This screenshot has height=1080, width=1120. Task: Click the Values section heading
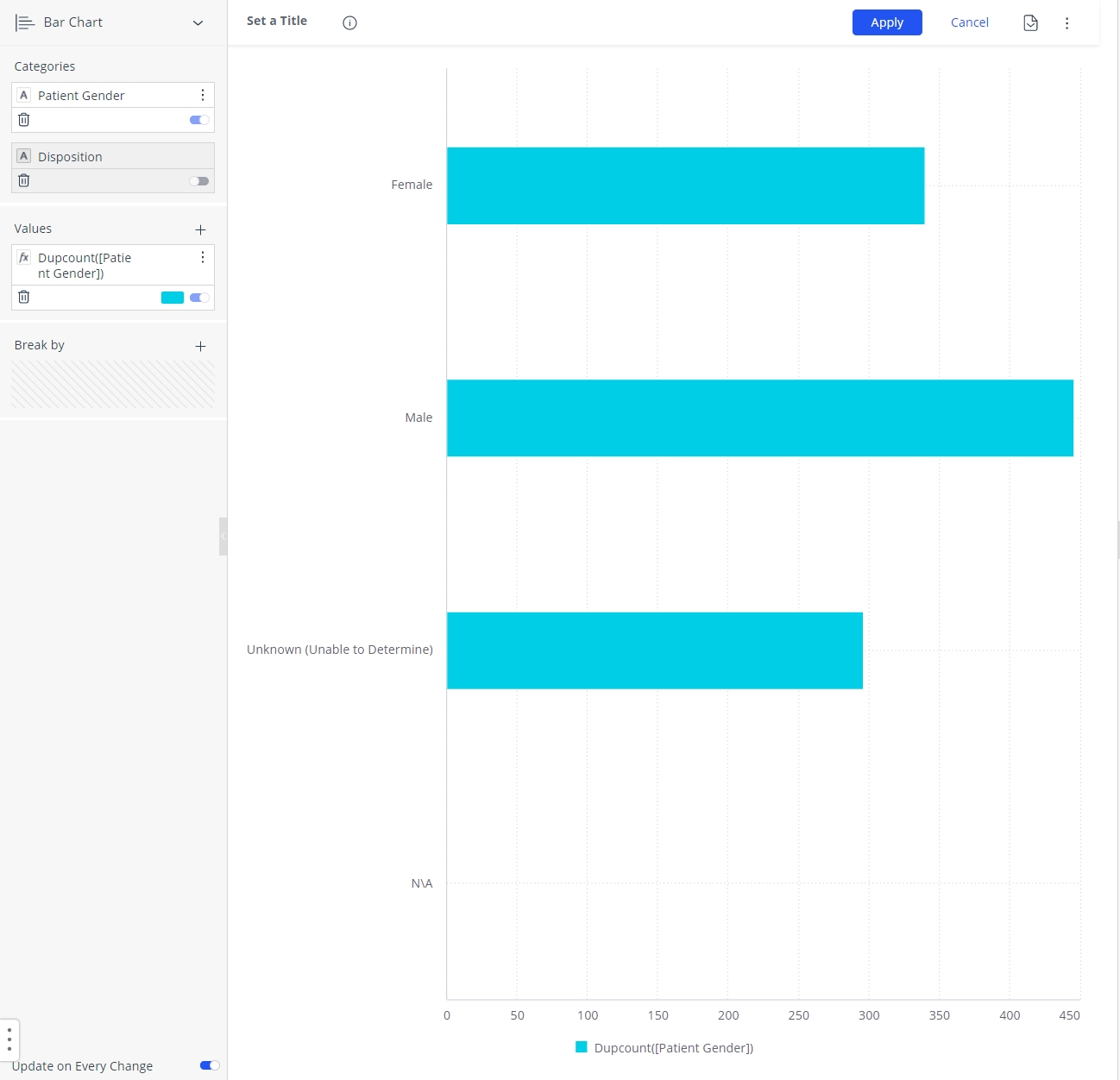click(x=33, y=229)
